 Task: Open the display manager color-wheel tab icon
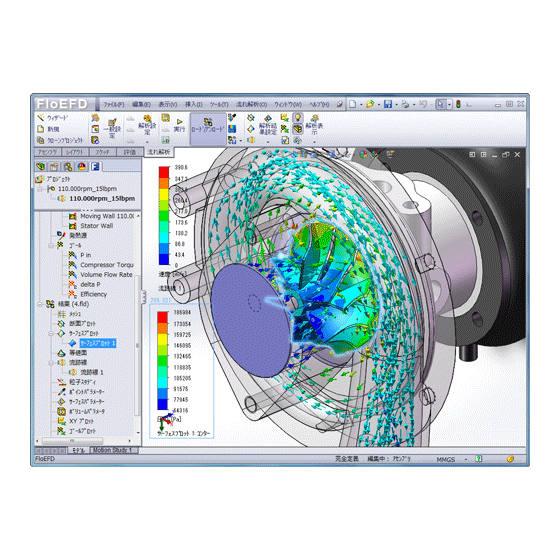[81, 166]
